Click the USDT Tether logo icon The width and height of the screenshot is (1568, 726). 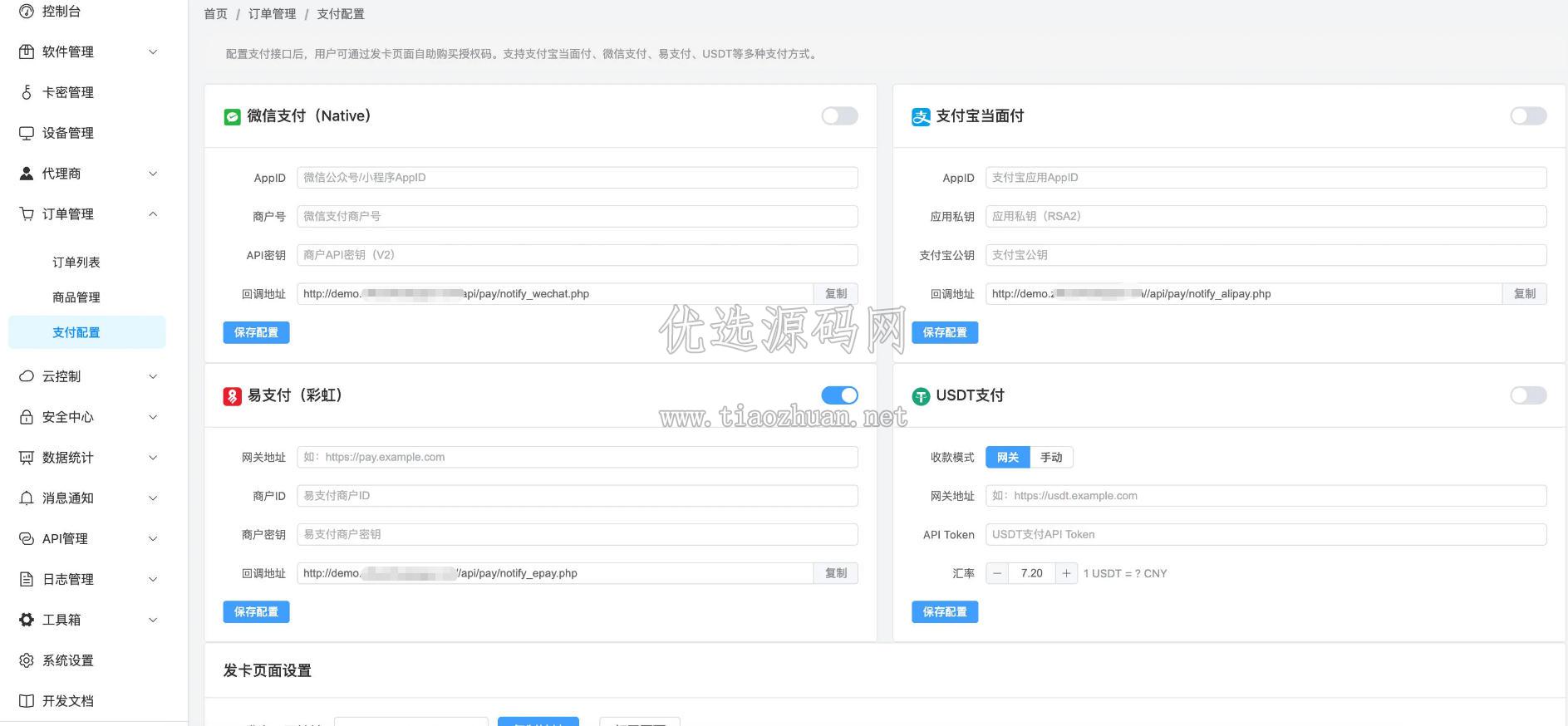coord(921,396)
